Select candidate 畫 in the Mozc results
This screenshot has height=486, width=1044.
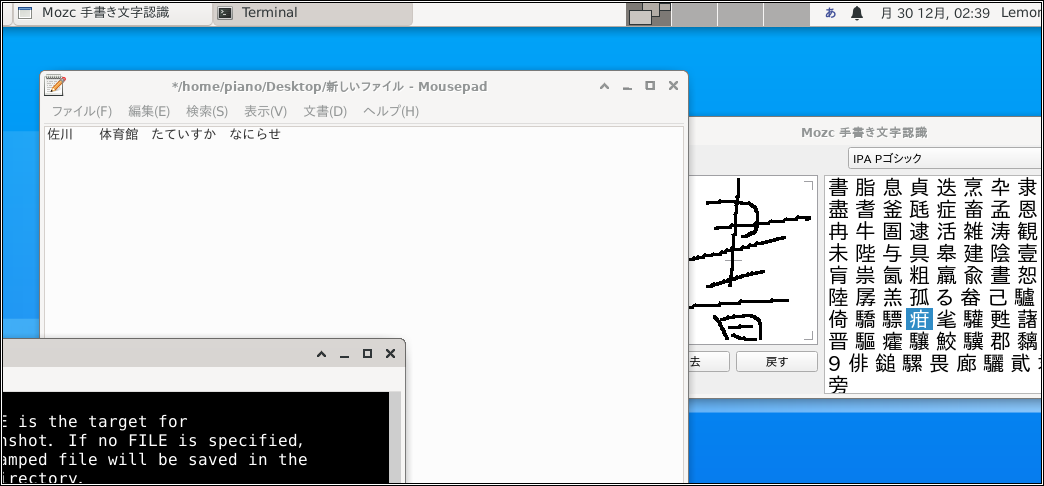1000,276
